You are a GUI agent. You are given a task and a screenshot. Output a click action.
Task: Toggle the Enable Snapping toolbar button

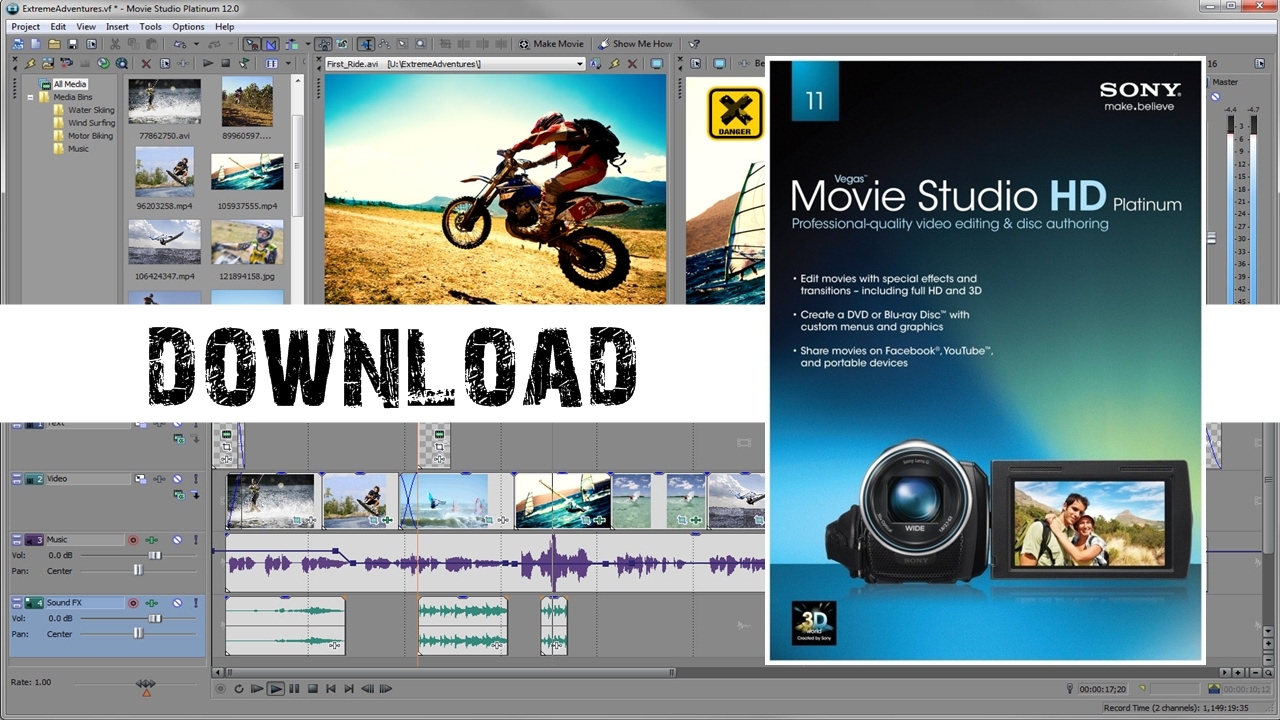pos(251,44)
